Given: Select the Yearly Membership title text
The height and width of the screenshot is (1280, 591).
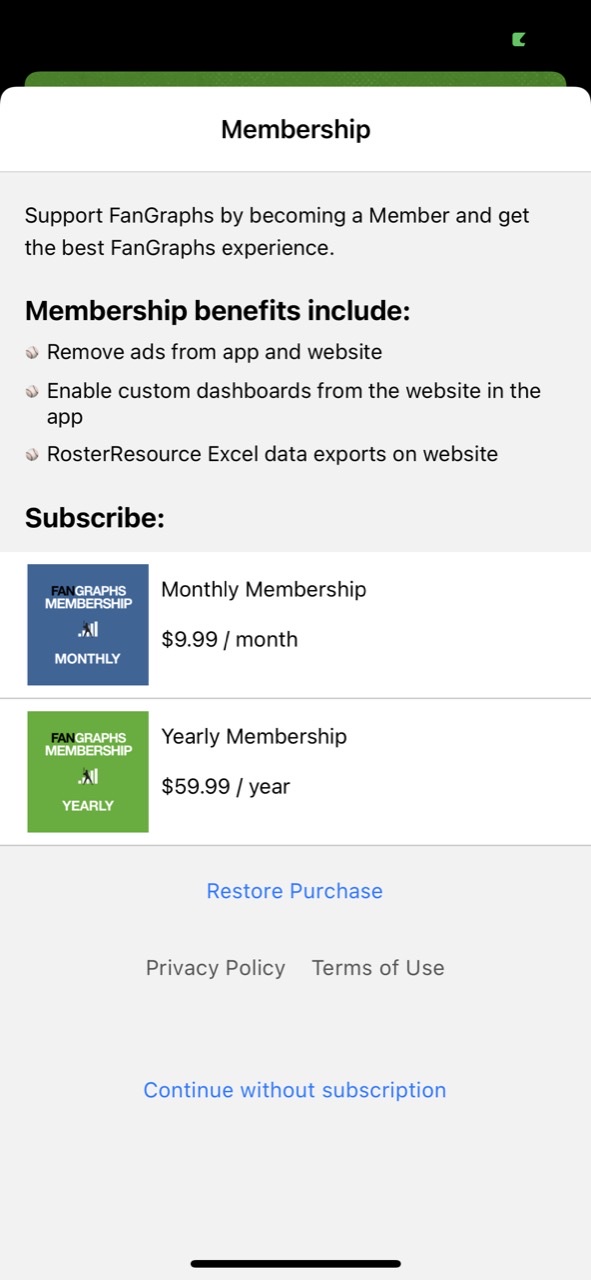Looking at the screenshot, I should point(254,736).
